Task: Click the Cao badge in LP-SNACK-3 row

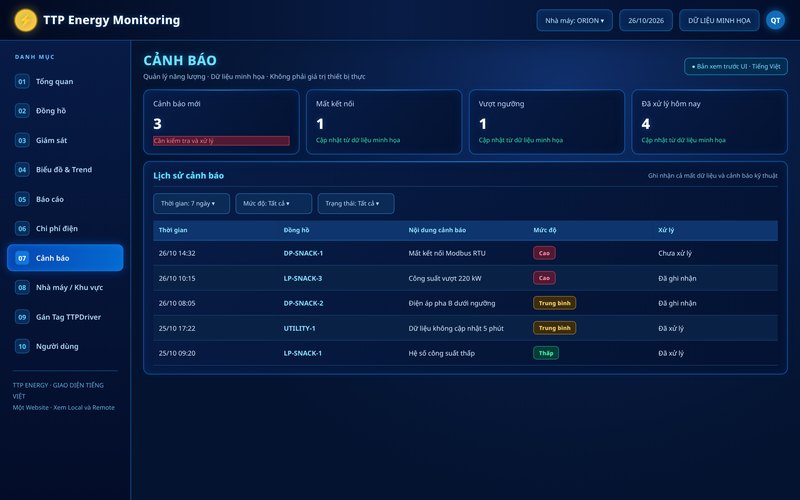Action: [x=544, y=278]
